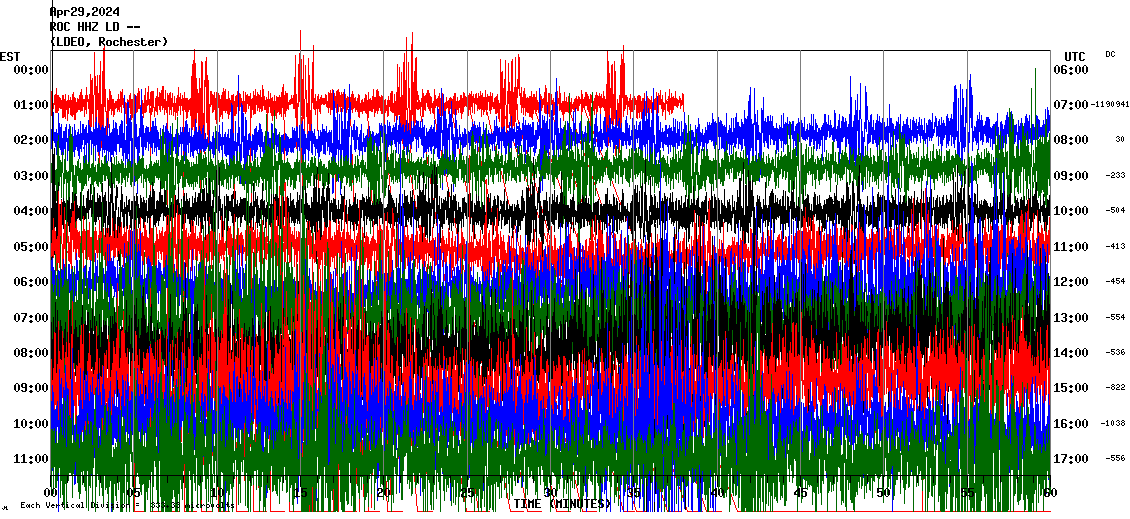The image size is (1130, 519).
Task: Click the 13:00 UTC row label
Action: [1071, 318]
